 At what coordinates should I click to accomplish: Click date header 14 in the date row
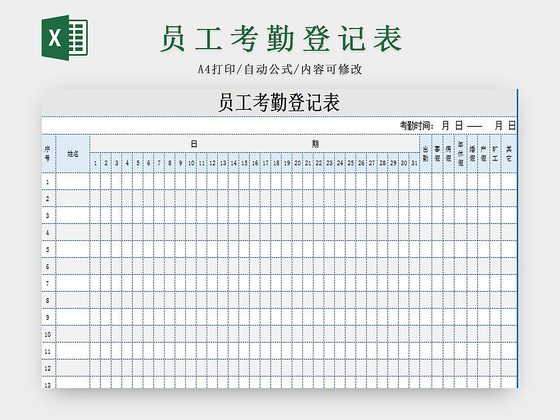pos(234,163)
